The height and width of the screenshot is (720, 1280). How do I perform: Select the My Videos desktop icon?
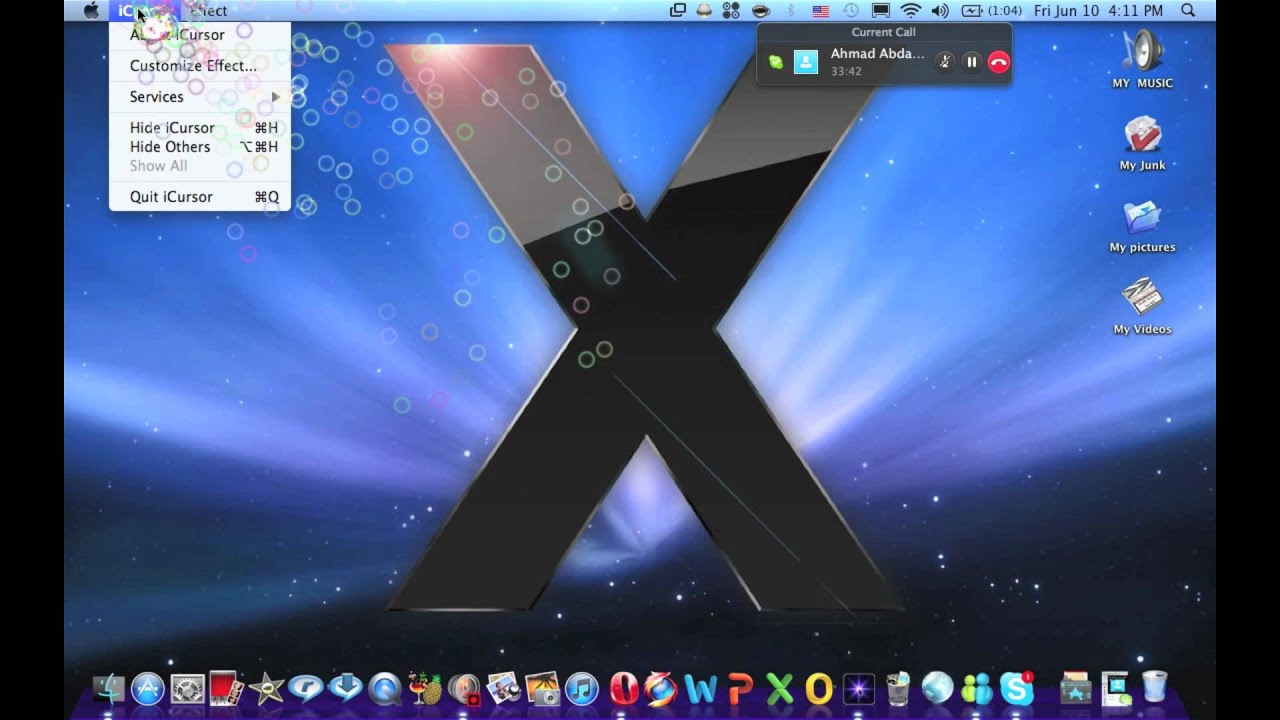pos(1142,307)
